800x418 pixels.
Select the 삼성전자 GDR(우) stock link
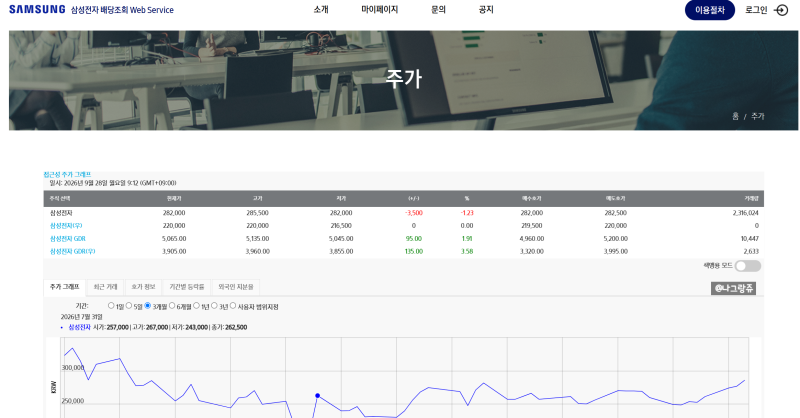click(x=72, y=252)
